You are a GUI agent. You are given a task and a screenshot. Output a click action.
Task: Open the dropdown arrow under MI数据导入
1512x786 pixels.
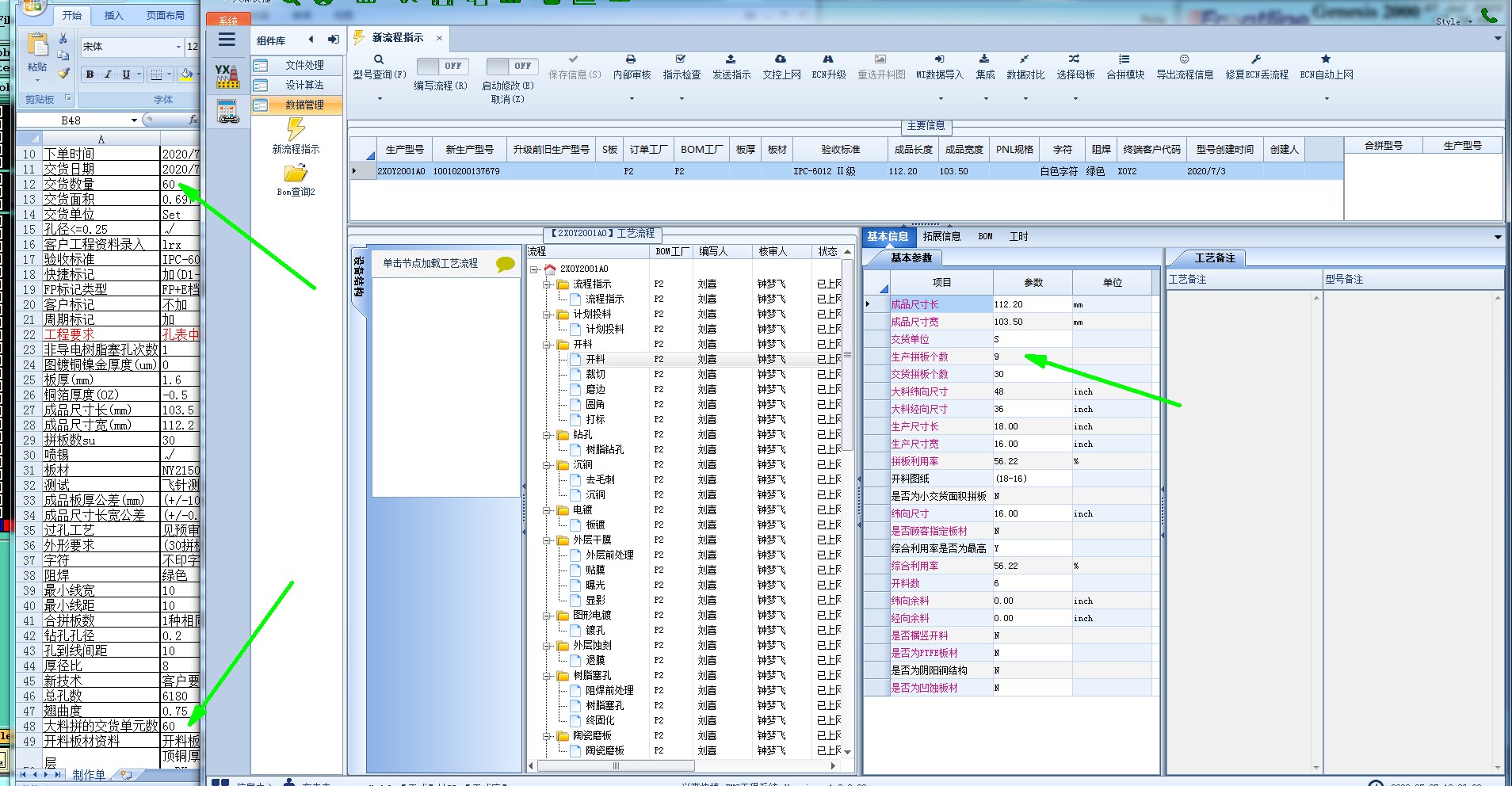941,99
